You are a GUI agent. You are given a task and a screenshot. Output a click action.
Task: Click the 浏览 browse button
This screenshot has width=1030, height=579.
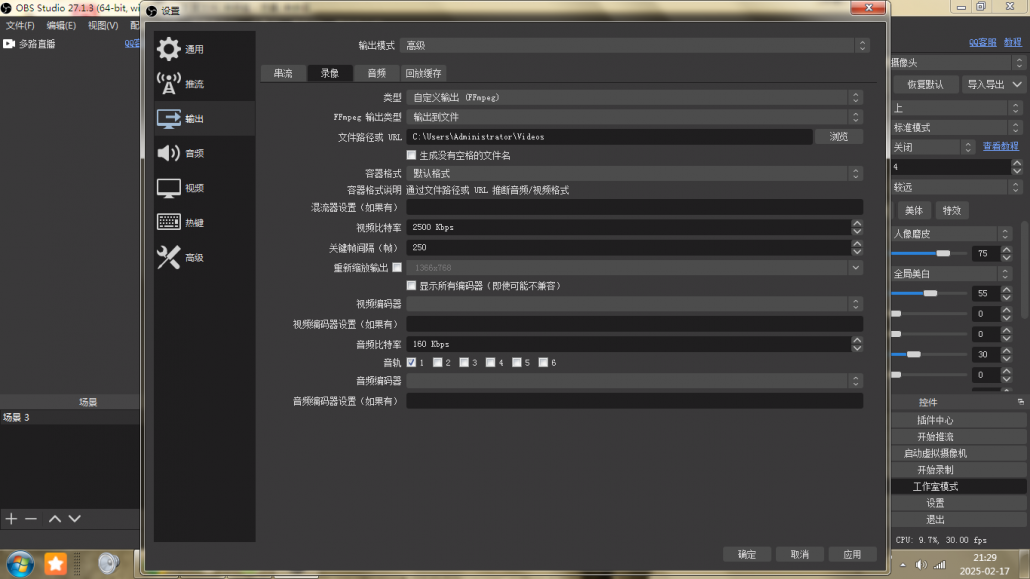coord(839,136)
